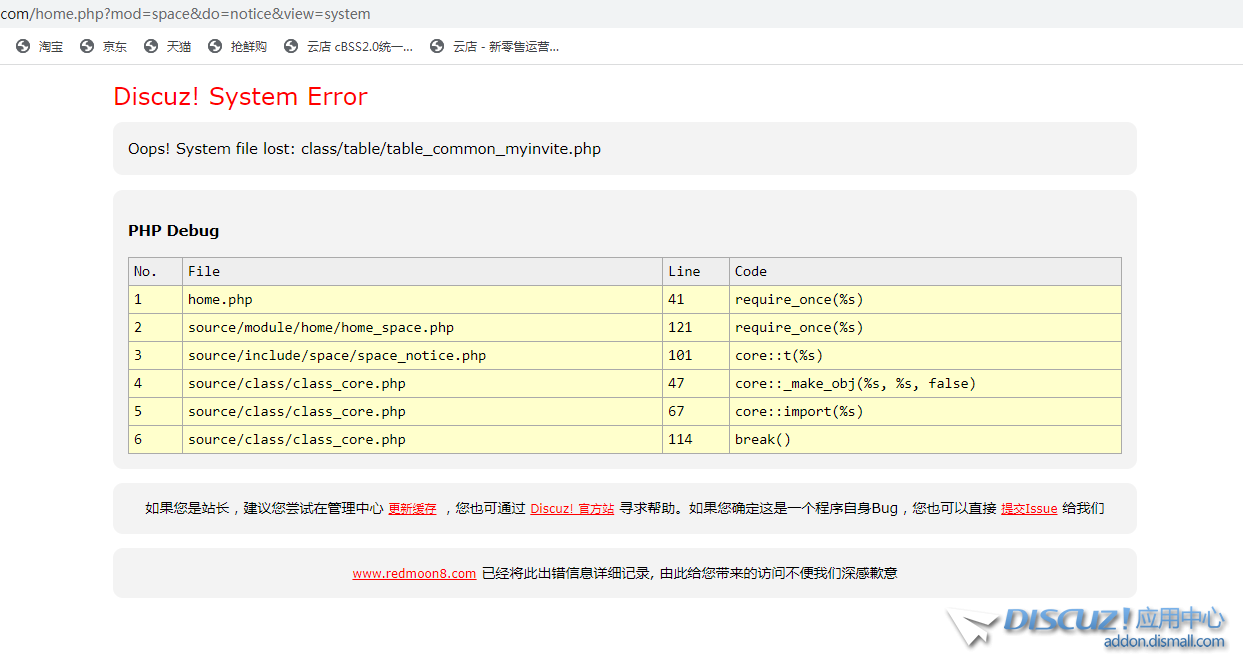
Task: Select the missing file error message text
Action: point(364,149)
